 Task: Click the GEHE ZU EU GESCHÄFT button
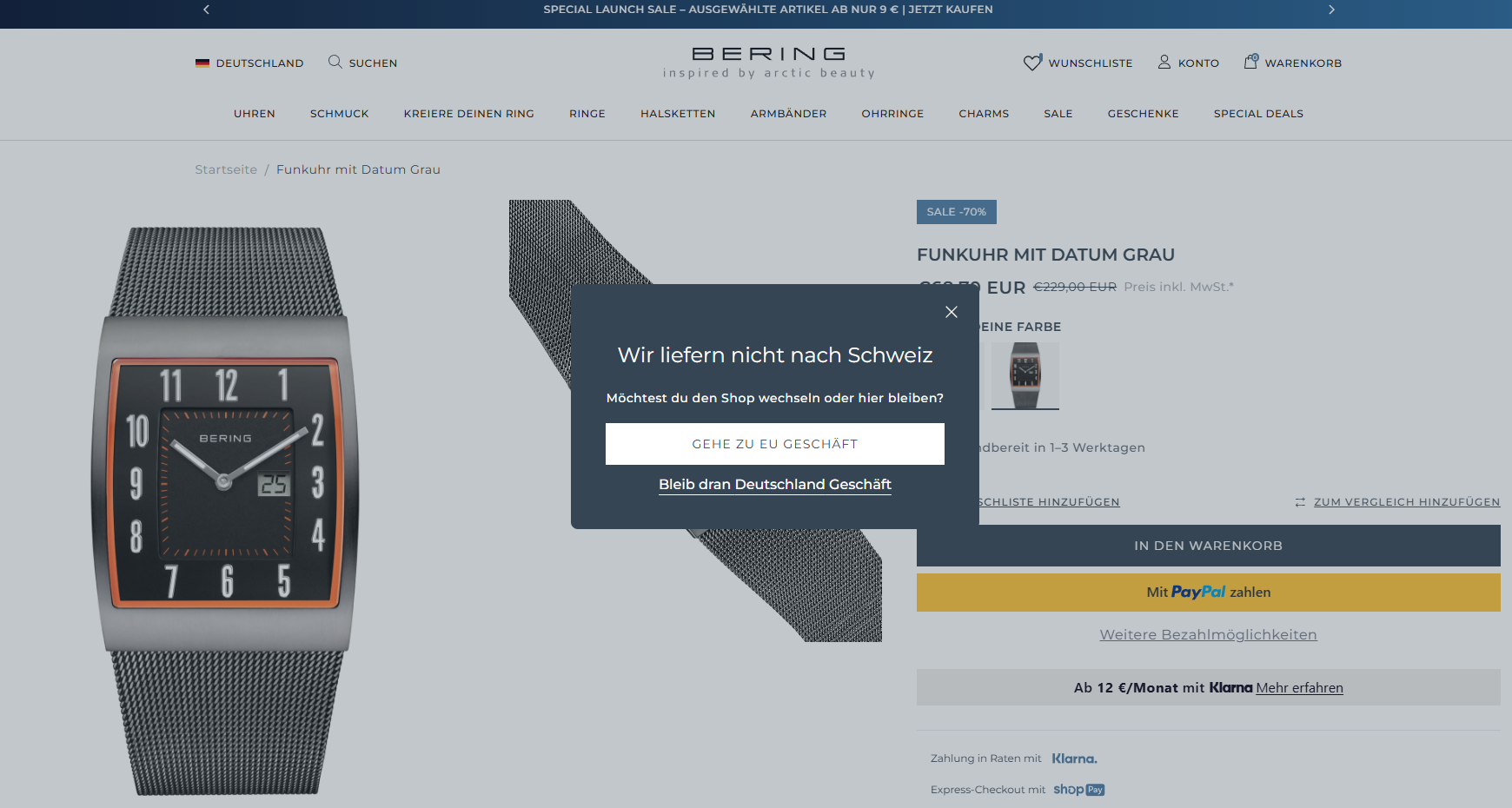[x=775, y=444]
